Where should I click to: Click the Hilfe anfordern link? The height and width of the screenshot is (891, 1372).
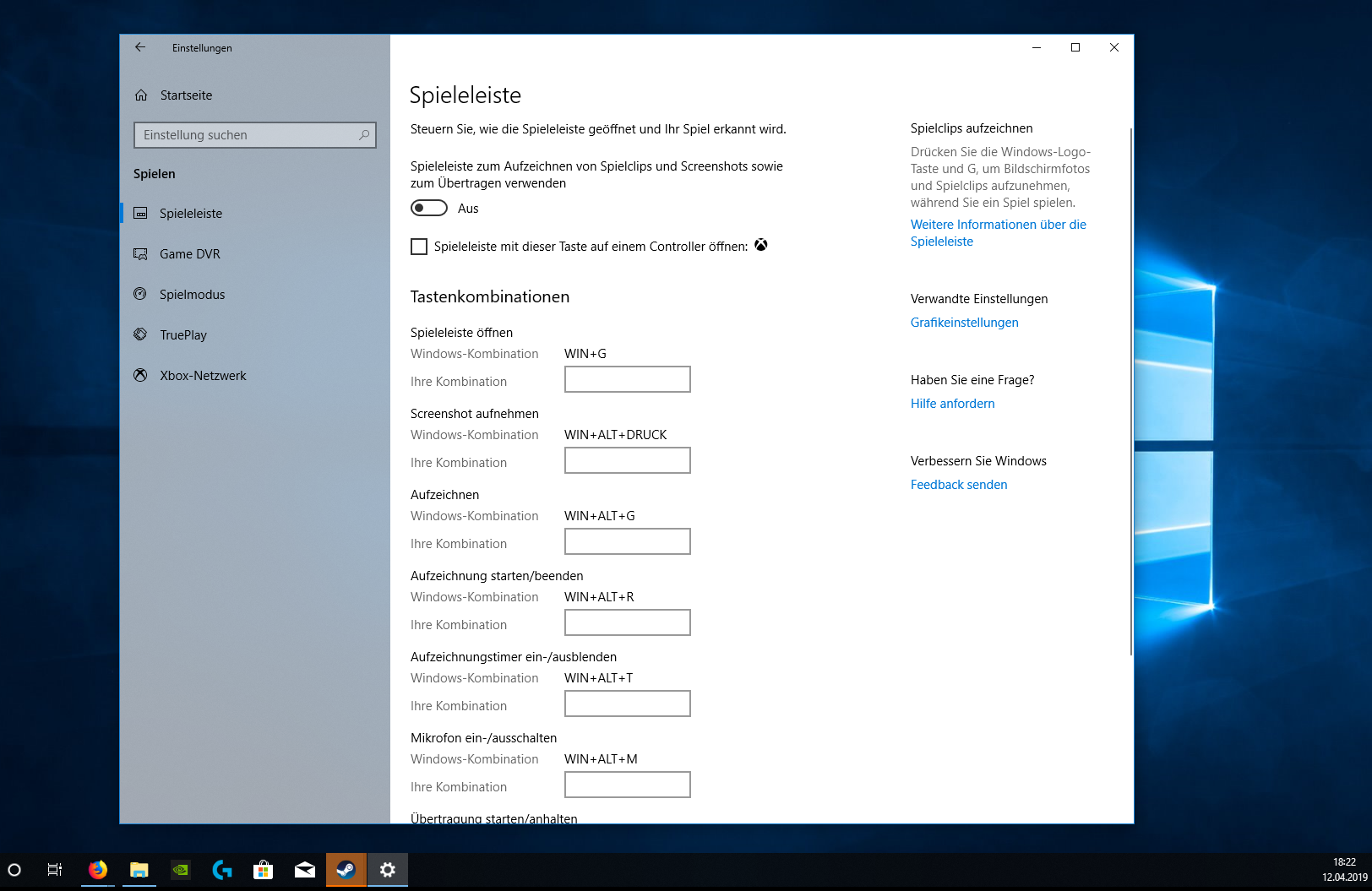point(952,404)
